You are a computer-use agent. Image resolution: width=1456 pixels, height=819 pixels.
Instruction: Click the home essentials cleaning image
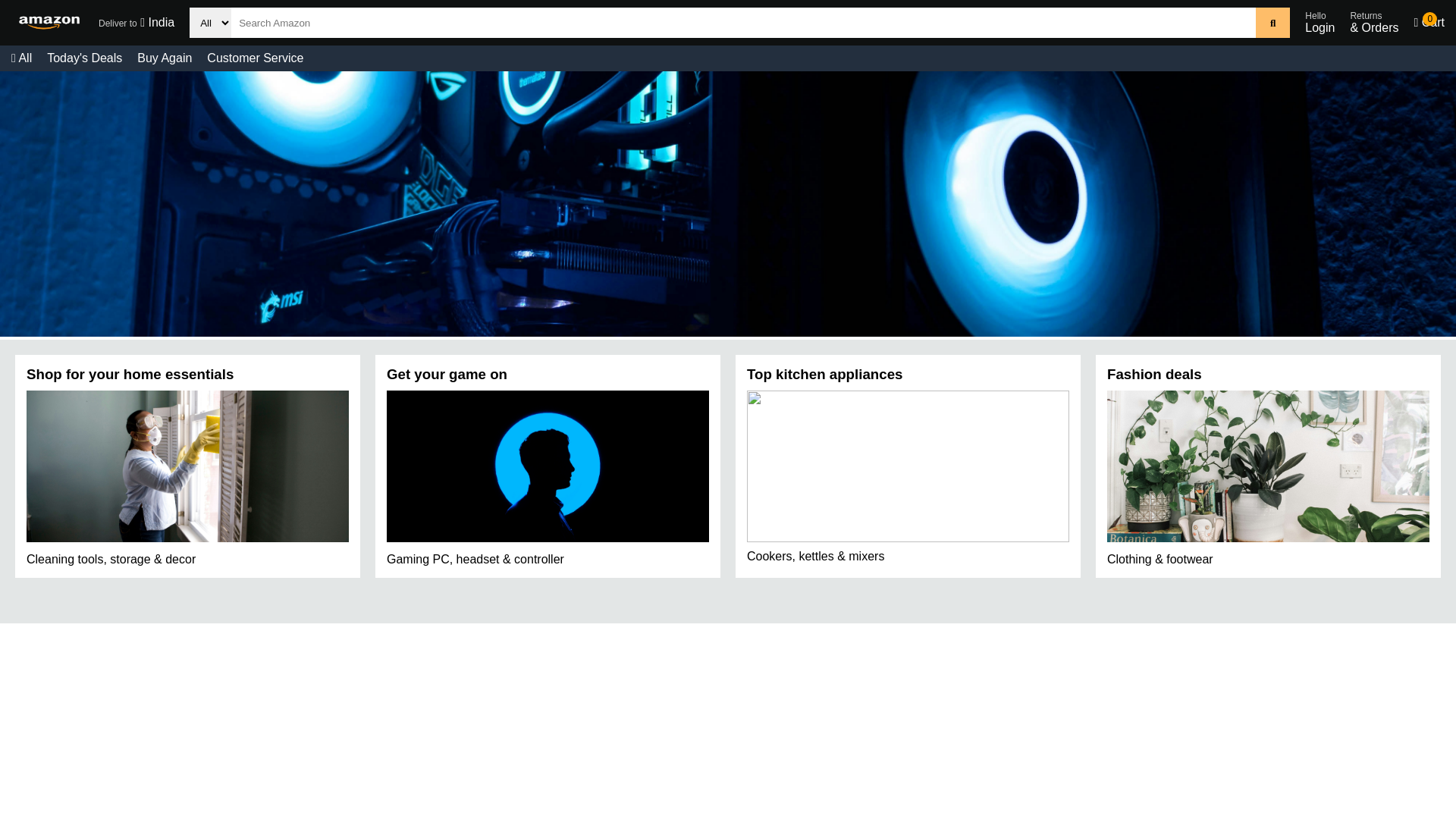[x=187, y=466]
